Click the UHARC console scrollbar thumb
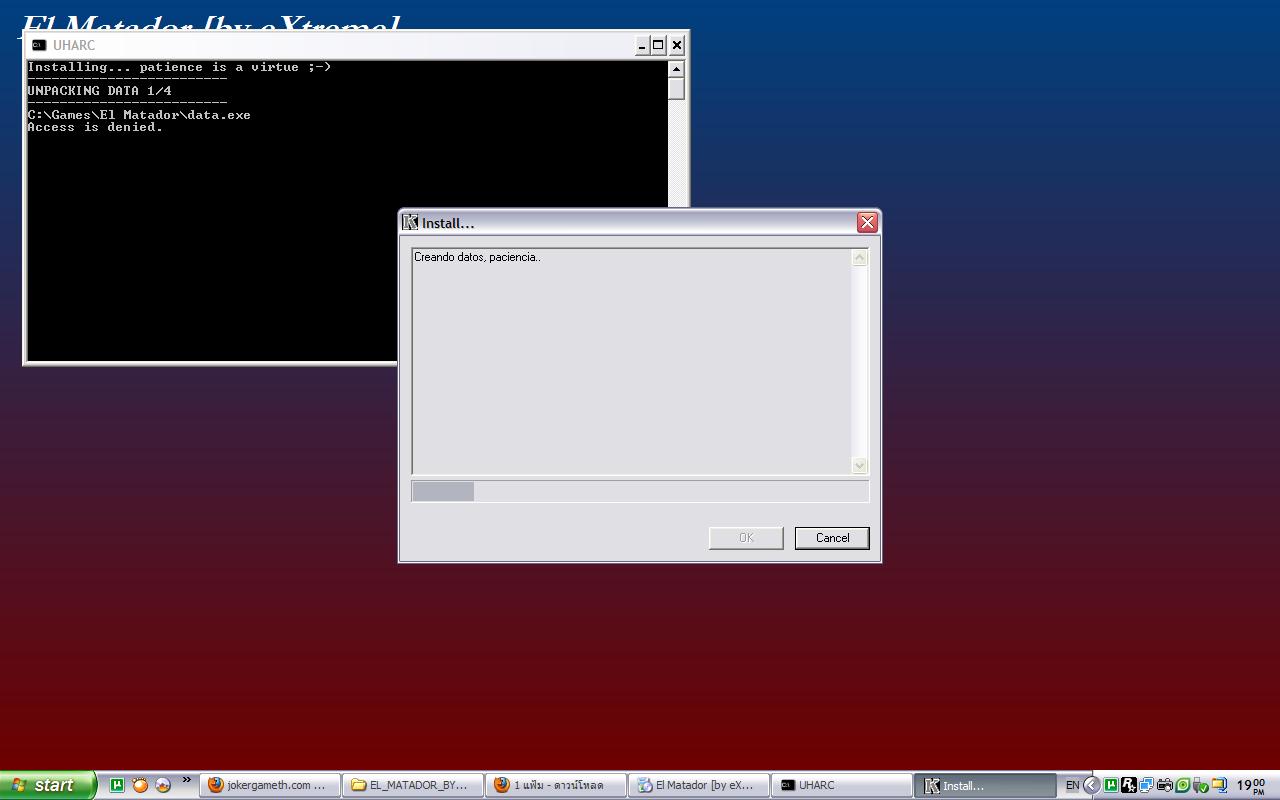This screenshot has height=800, width=1280. pyautogui.click(x=676, y=89)
